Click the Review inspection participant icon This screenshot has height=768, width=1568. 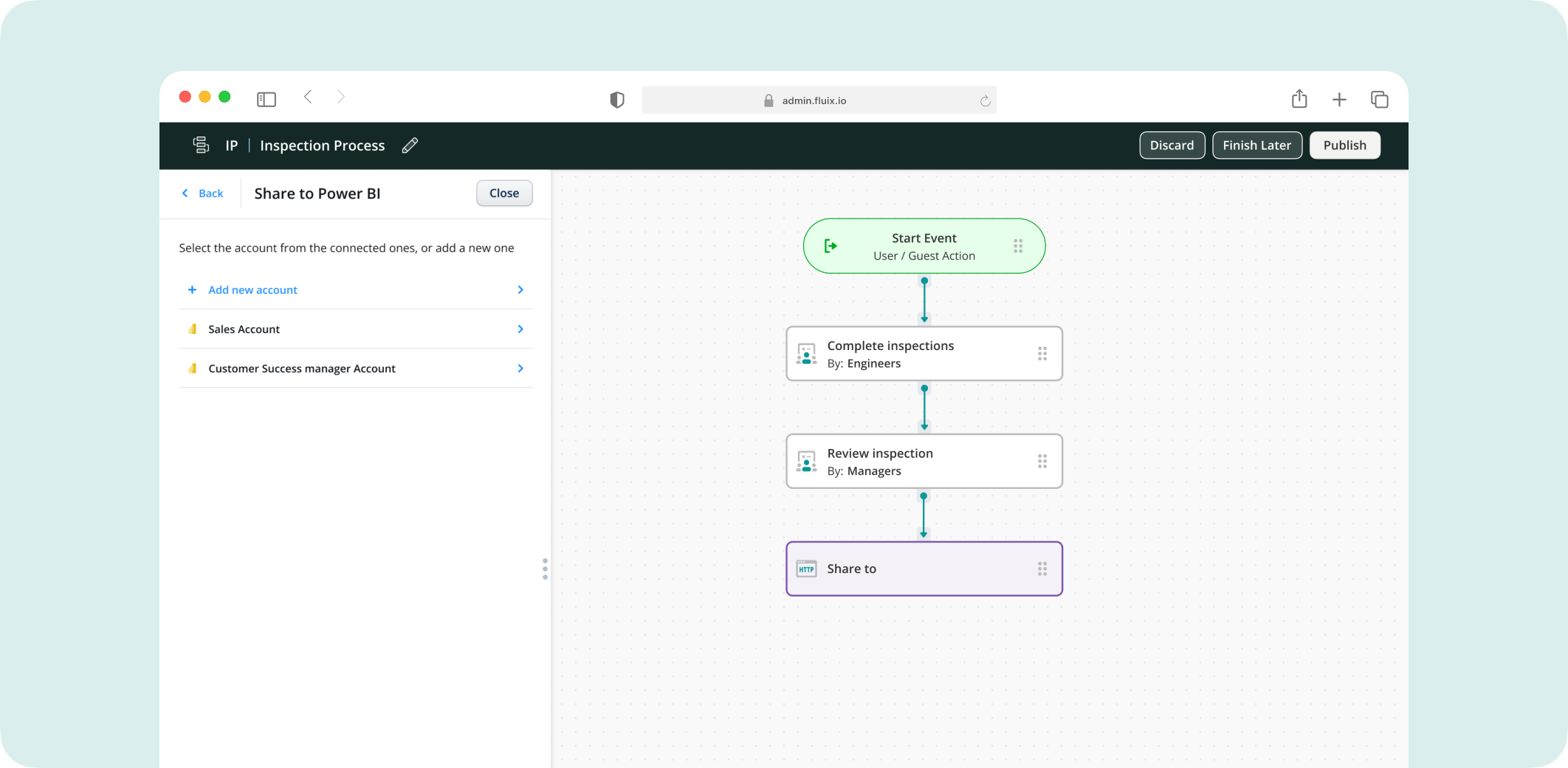[806, 462]
